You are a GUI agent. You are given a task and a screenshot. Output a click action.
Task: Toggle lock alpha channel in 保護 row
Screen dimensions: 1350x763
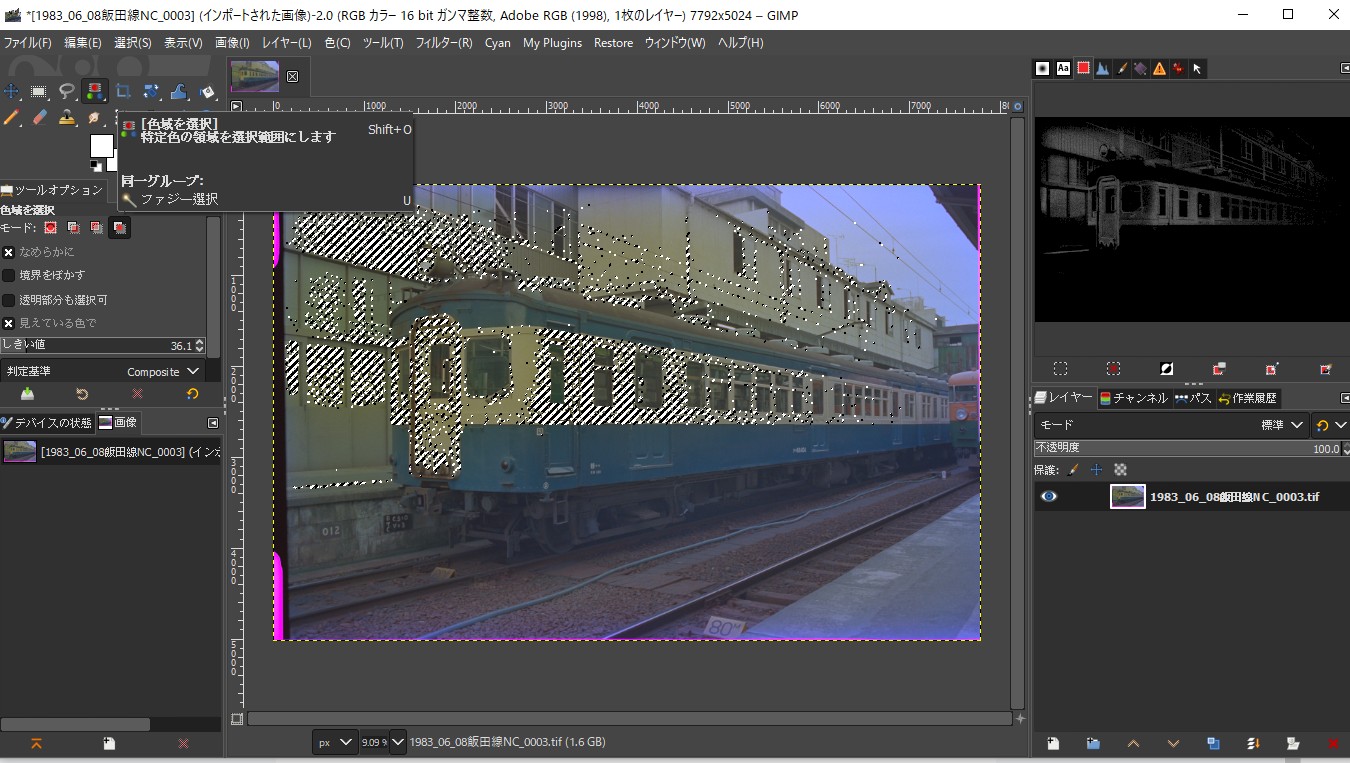tap(1120, 469)
